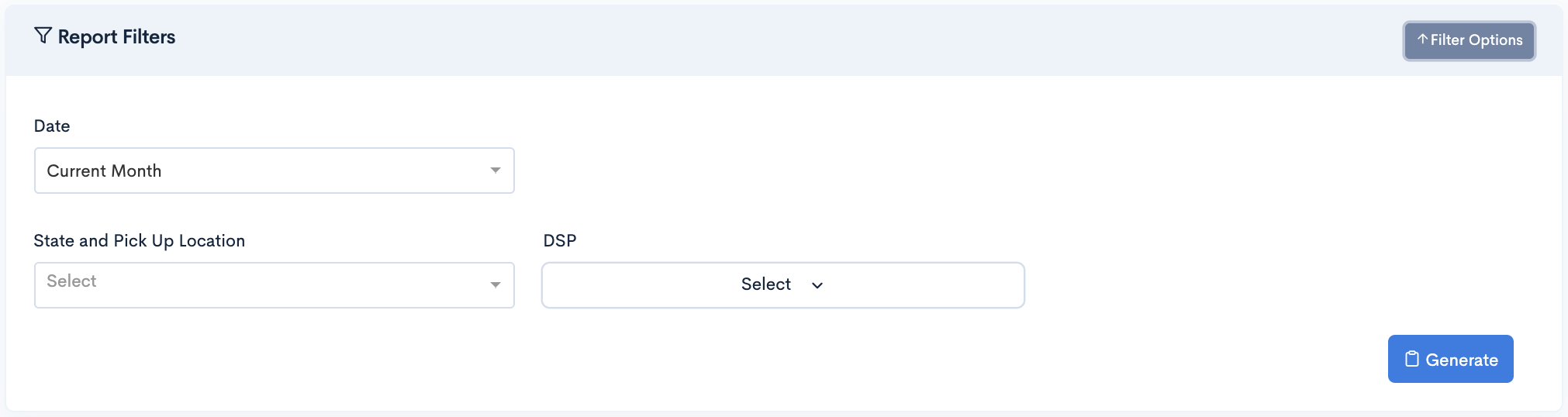1568x417 pixels.
Task: Click the Select text in DSP box
Action: coord(766,284)
